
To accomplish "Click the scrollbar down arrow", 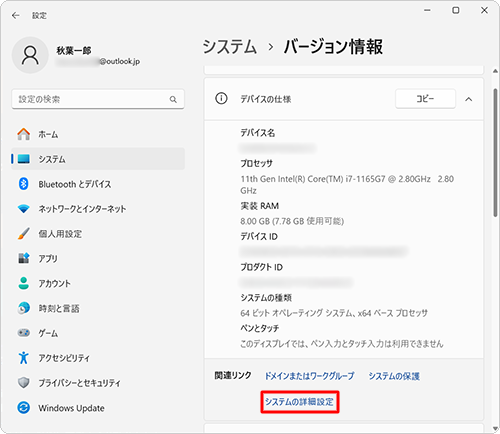I will tap(495, 428).
